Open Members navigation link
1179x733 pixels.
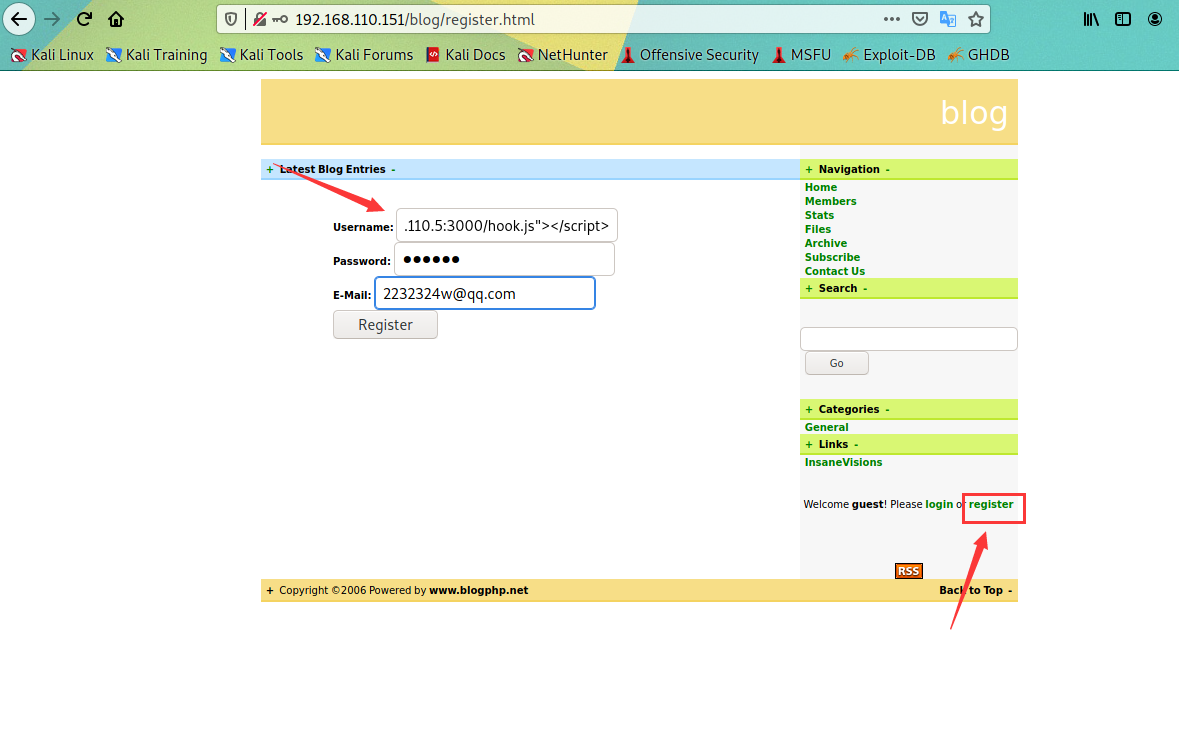(x=830, y=201)
